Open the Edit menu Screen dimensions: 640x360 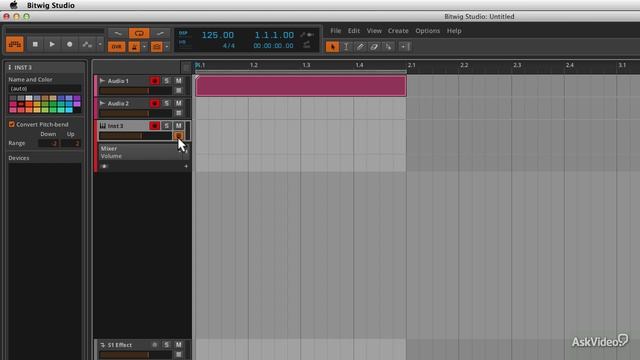353,31
